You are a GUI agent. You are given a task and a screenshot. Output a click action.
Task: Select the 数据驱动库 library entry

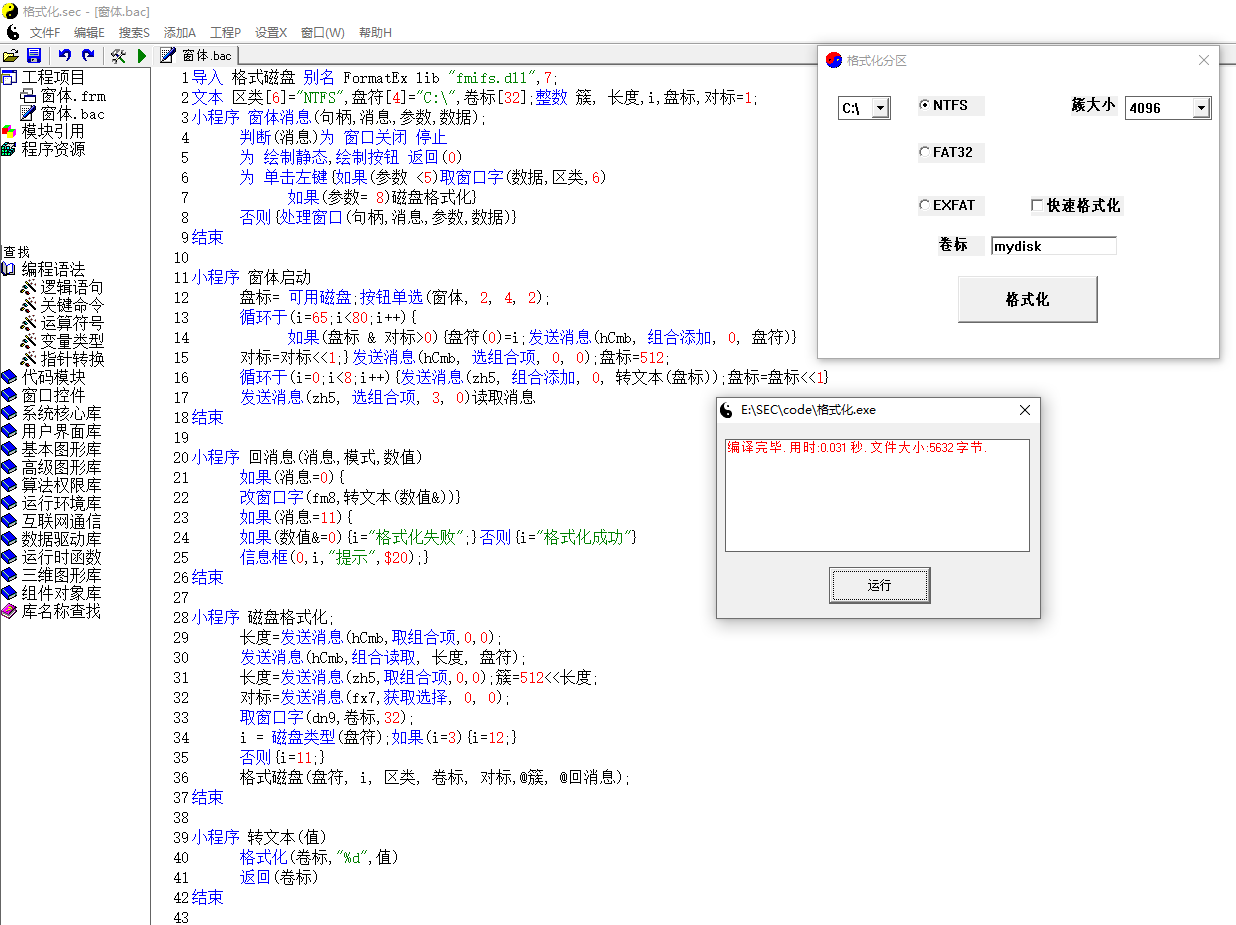(61, 539)
